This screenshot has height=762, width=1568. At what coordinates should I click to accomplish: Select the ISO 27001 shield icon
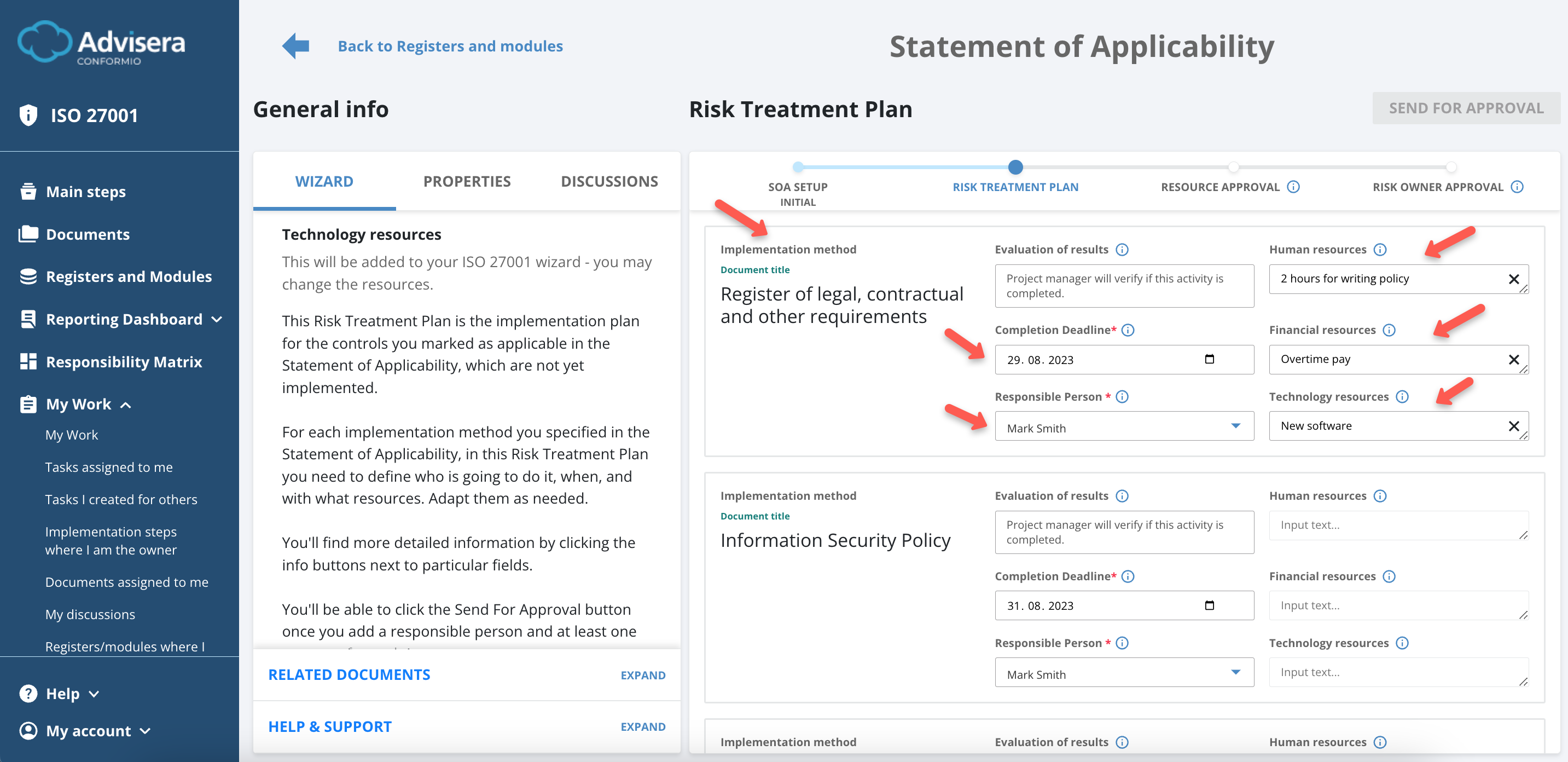coord(28,114)
